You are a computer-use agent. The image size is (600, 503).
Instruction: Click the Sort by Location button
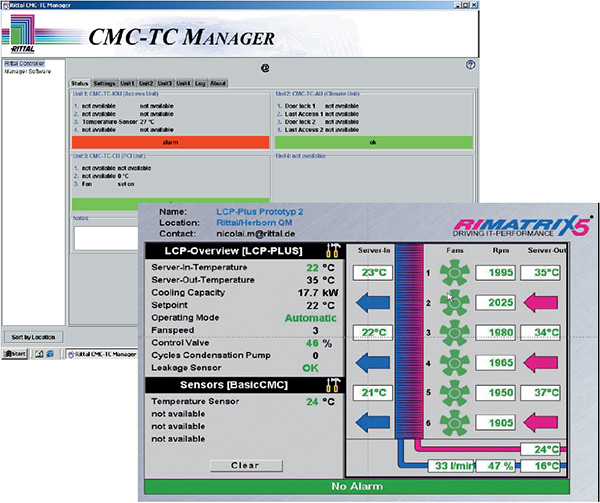coord(32,337)
